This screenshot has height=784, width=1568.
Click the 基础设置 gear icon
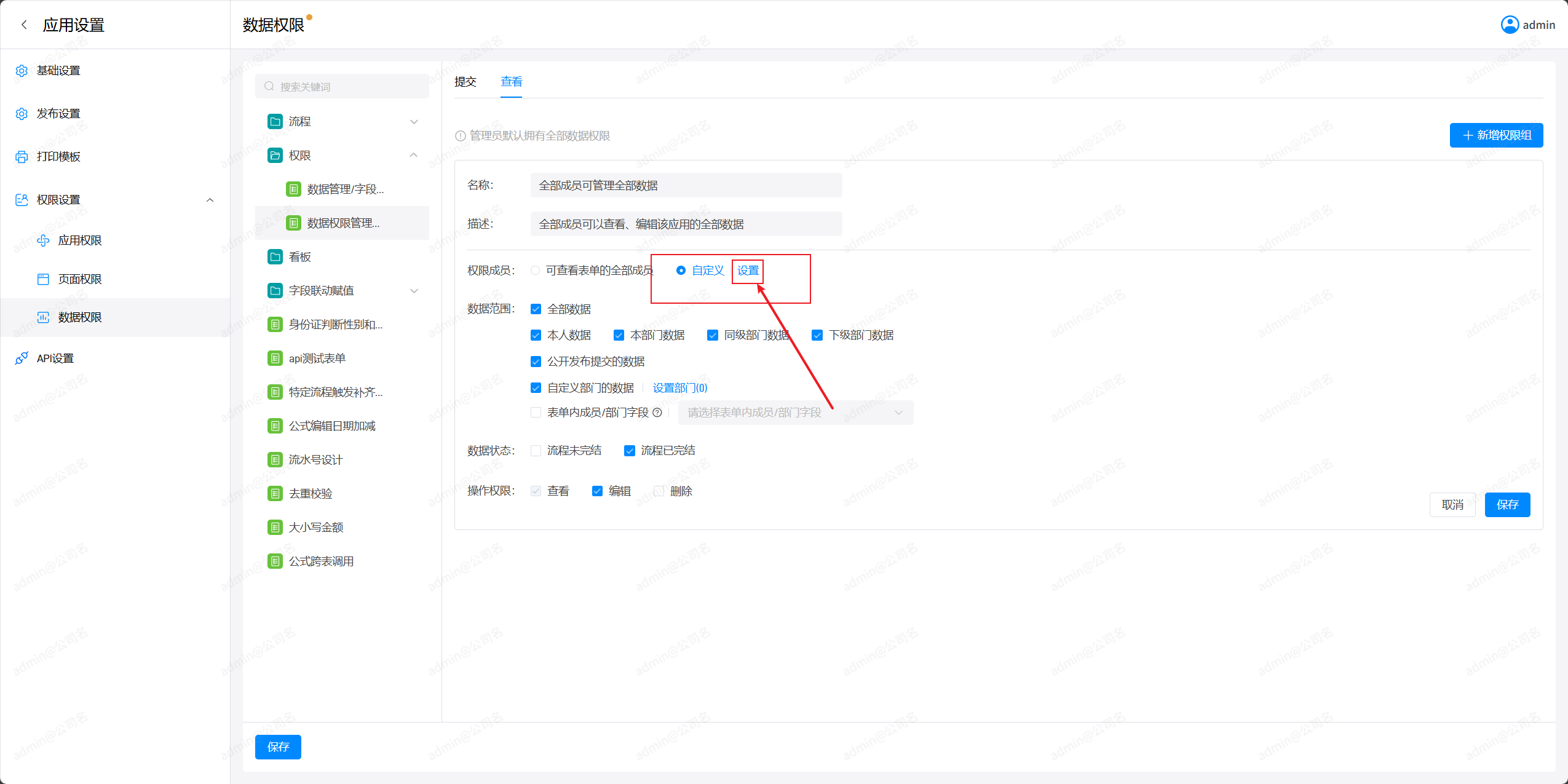pyautogui.click(x=22, y=71)
